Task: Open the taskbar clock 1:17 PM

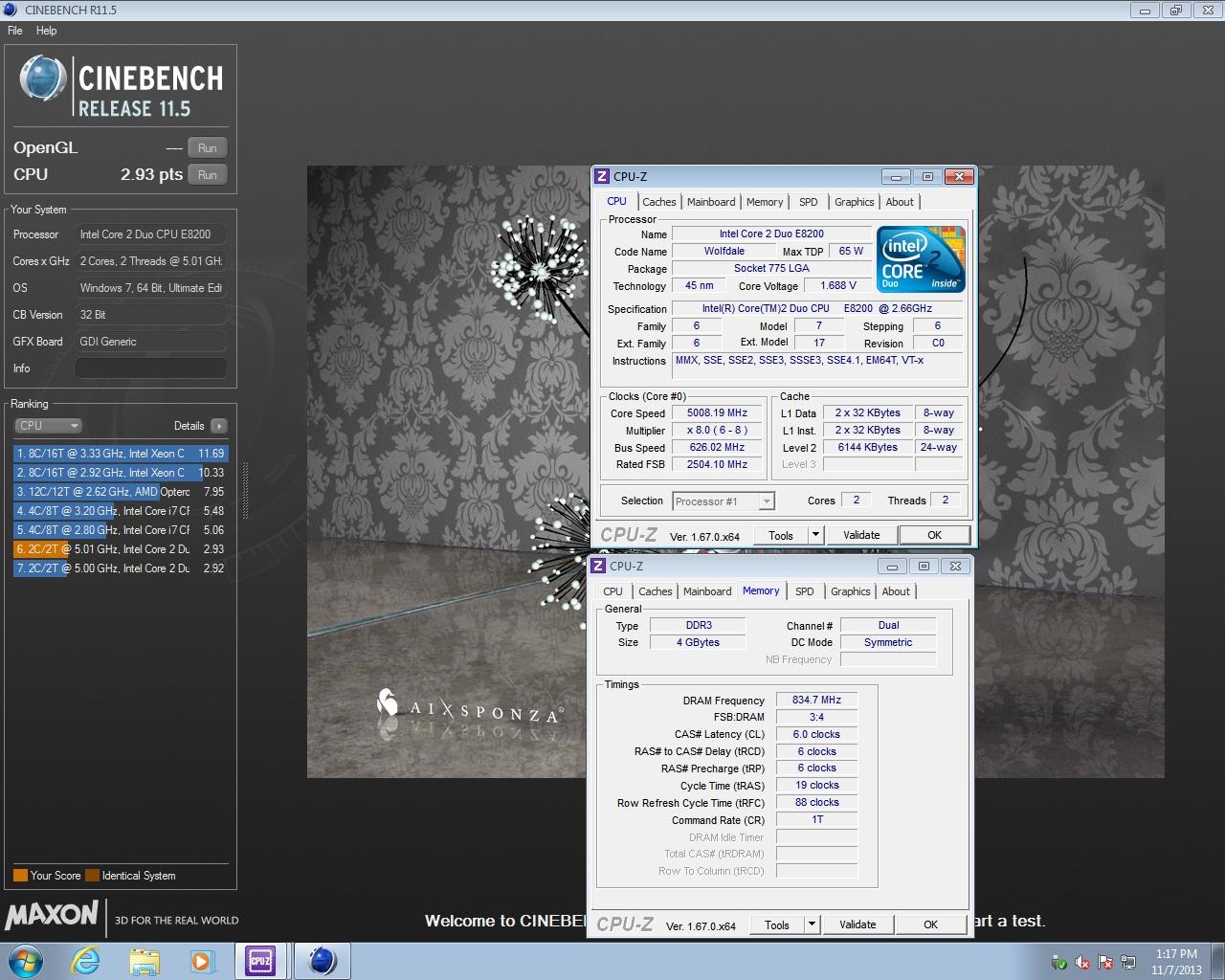Action: click(1176, 962)
